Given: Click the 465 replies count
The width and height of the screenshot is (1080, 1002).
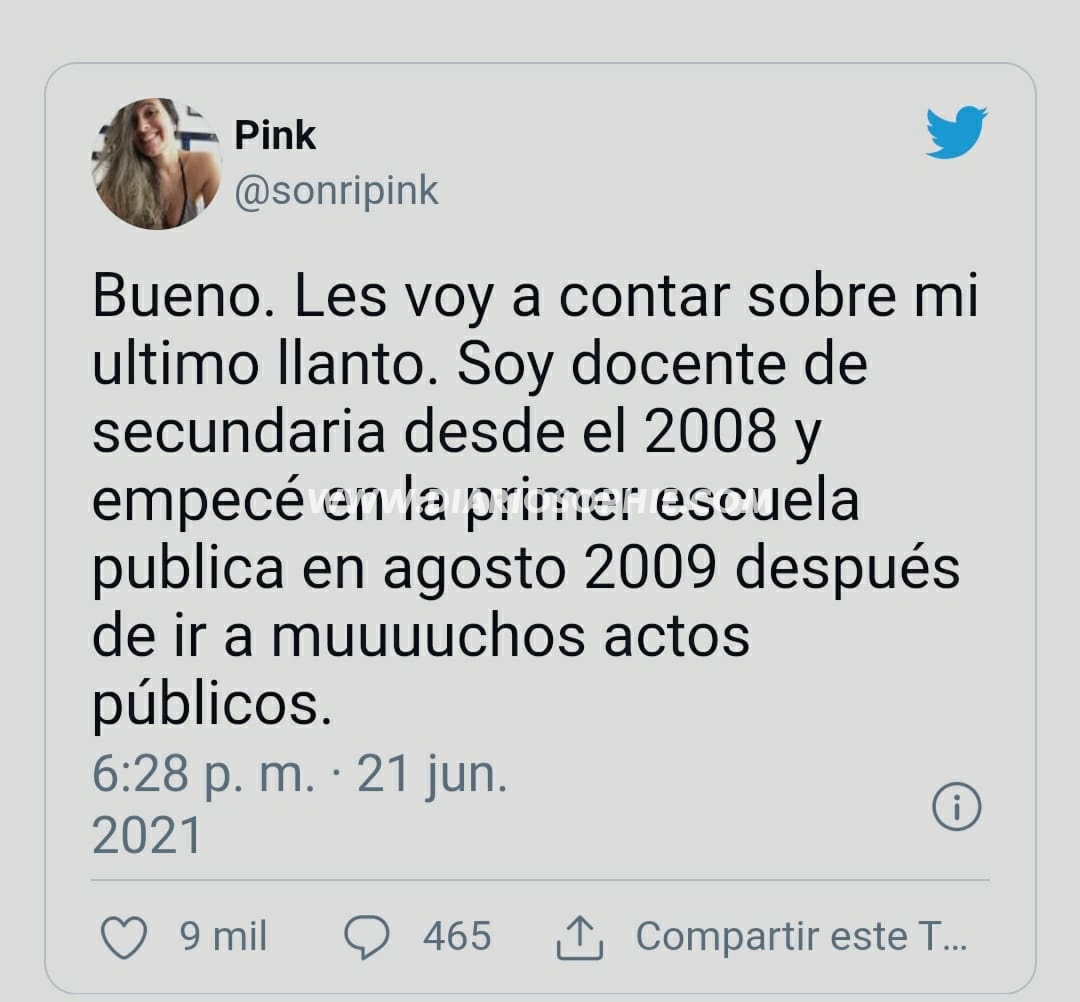Looking at the screenshot, I should [457, 937].
